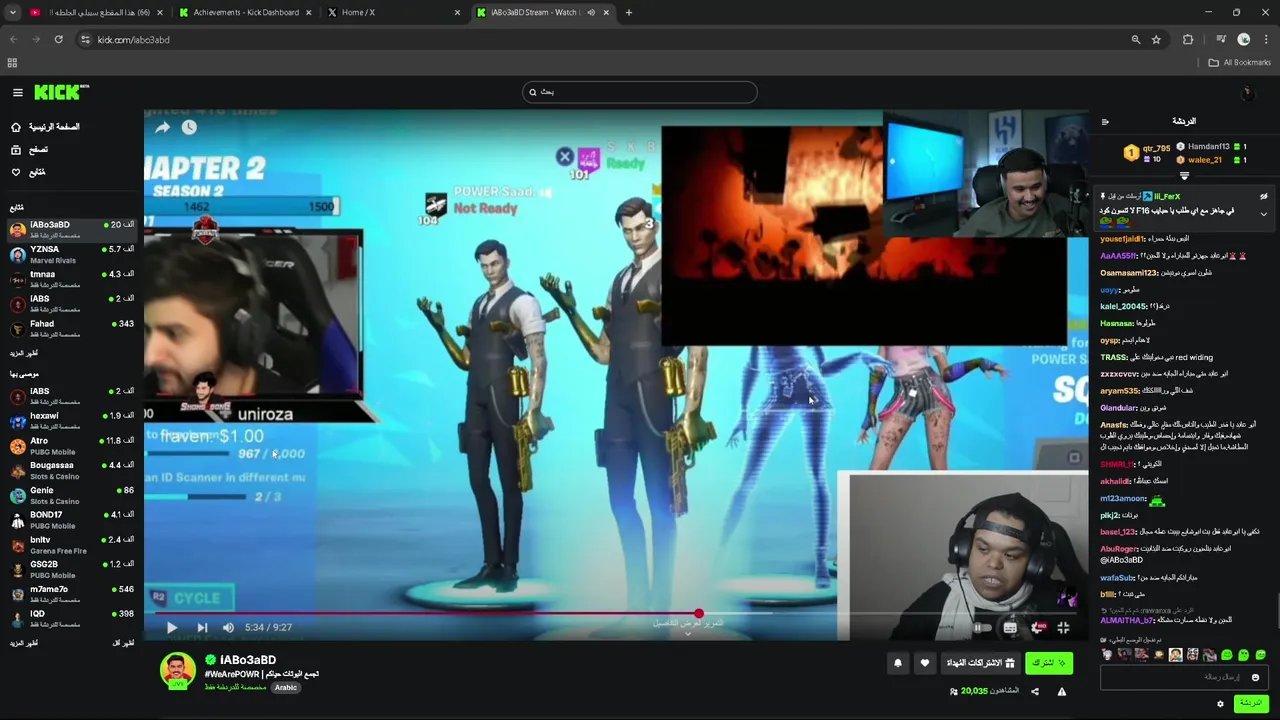
Task: Toggle the notification bell button
Action: 897,663
